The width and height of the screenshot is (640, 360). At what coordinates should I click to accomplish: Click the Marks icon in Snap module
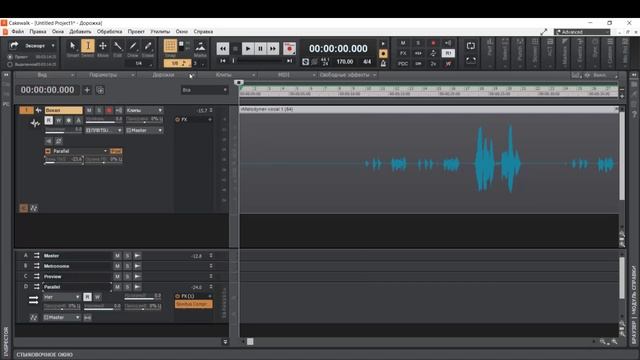(x=200, y=46)
